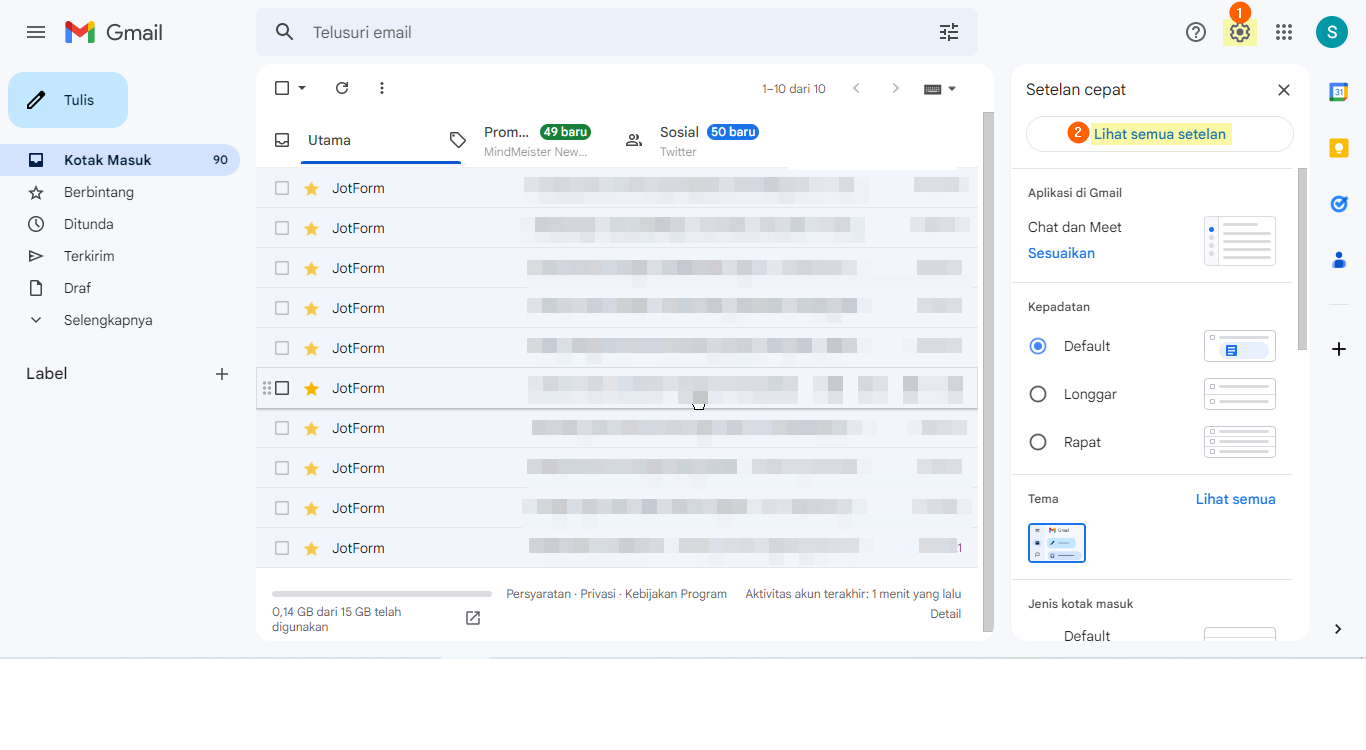The height and width of the screenshot is (750, 1366).
Task: Close the Setelan cepat panel
Action: [1284, 90]
